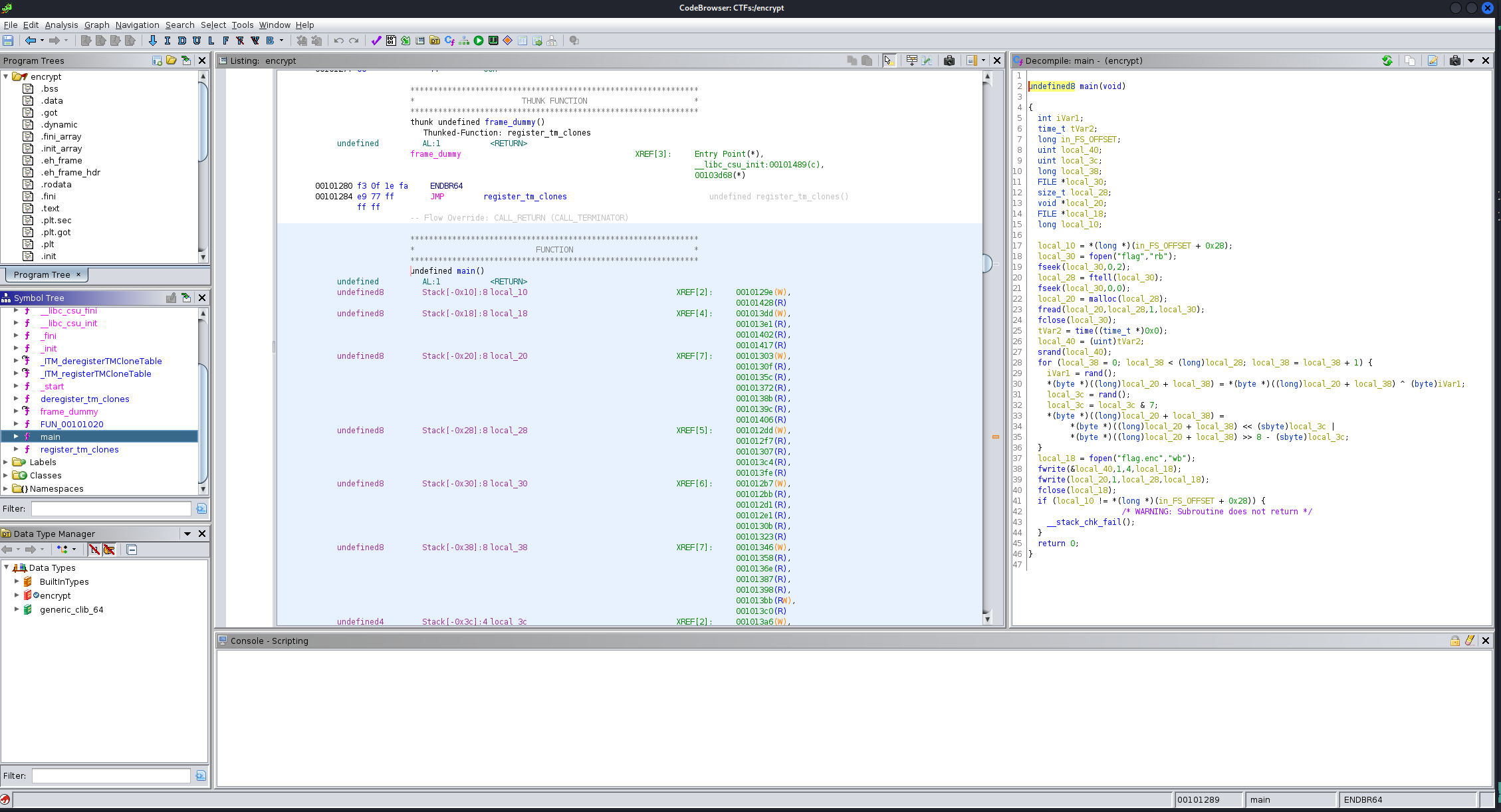1501x812 pixels.
Task: Open the Decompiler window toolbar icon
Action: pos(449,41)
